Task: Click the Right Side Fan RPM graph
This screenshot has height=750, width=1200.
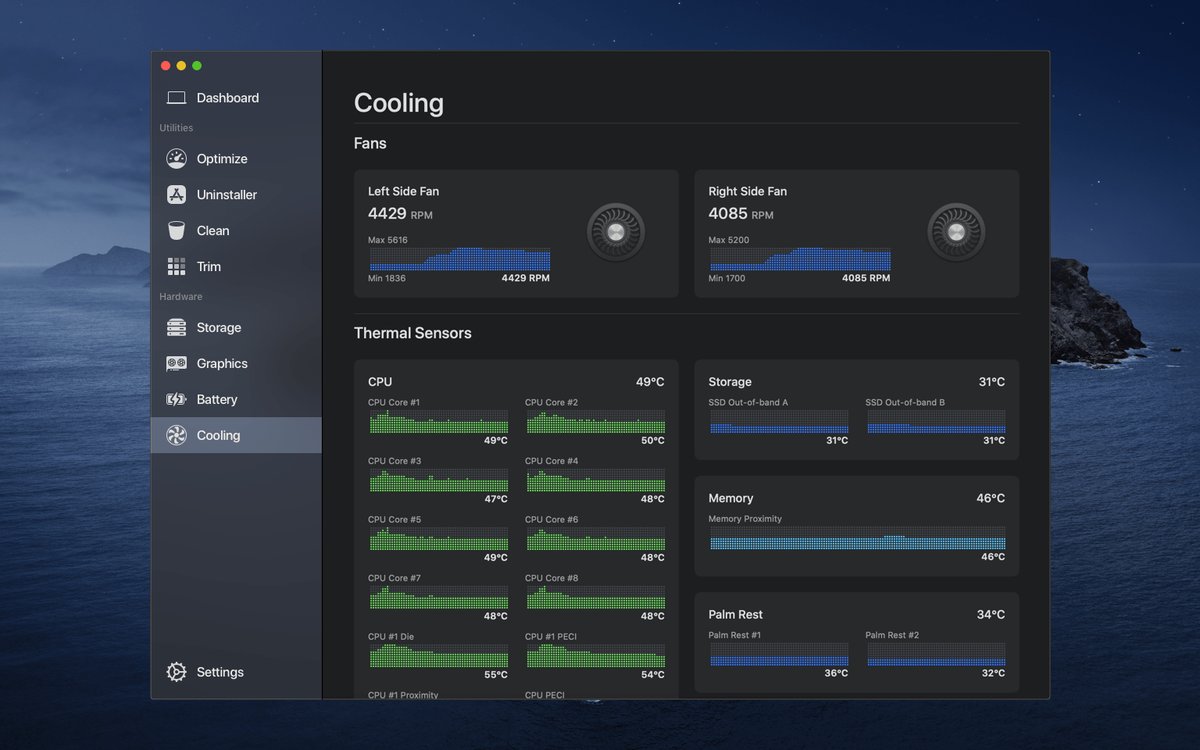Action: [x=800, y=259]
